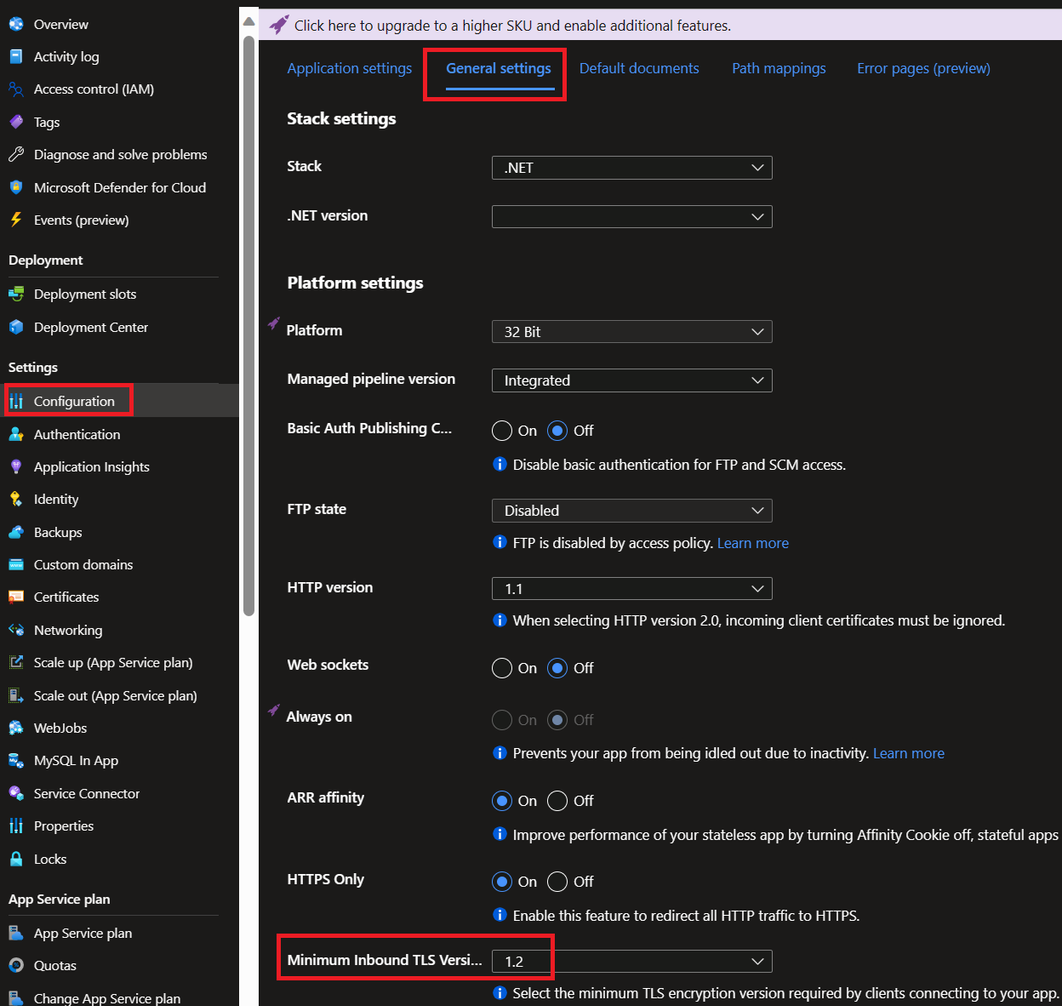Viewport: 1062px width, 1006px height.
Task: Click the Access control (IAM) icon
Action: 16,89
